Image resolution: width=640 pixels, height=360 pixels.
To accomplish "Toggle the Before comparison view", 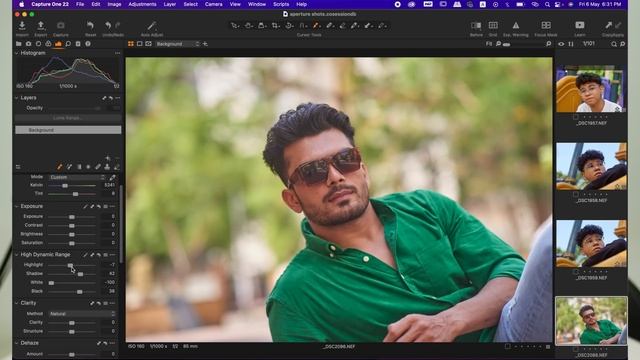I will tap(476, 26).
